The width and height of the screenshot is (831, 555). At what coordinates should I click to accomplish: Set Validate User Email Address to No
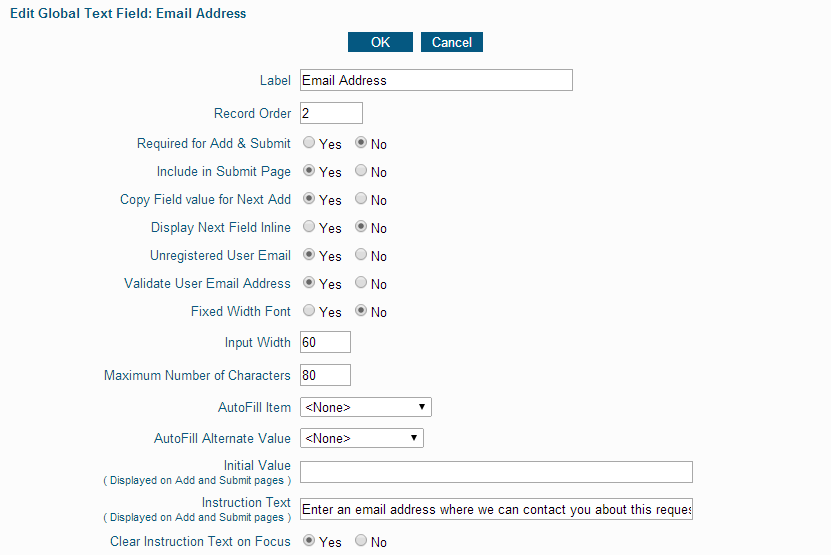[x=361, y=283]
